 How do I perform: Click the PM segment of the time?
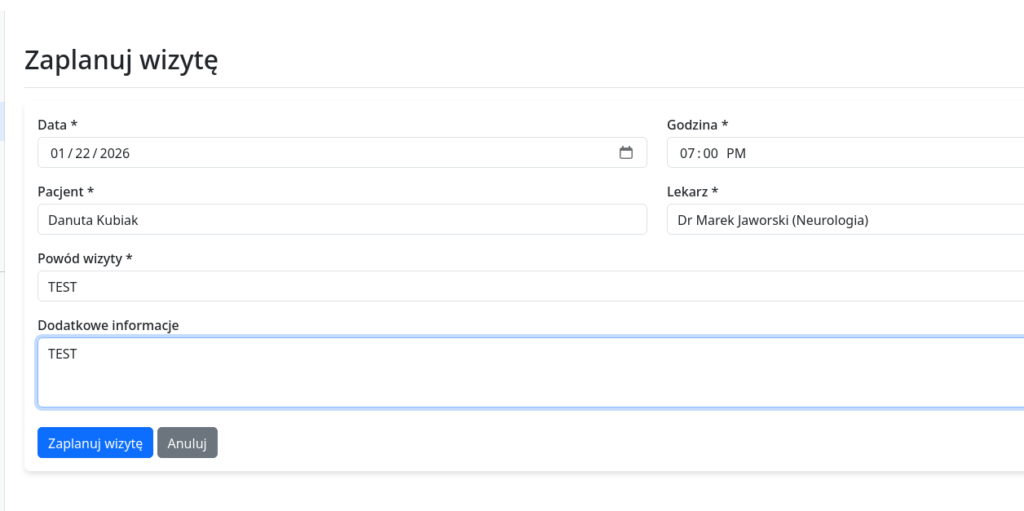[736, 153]
